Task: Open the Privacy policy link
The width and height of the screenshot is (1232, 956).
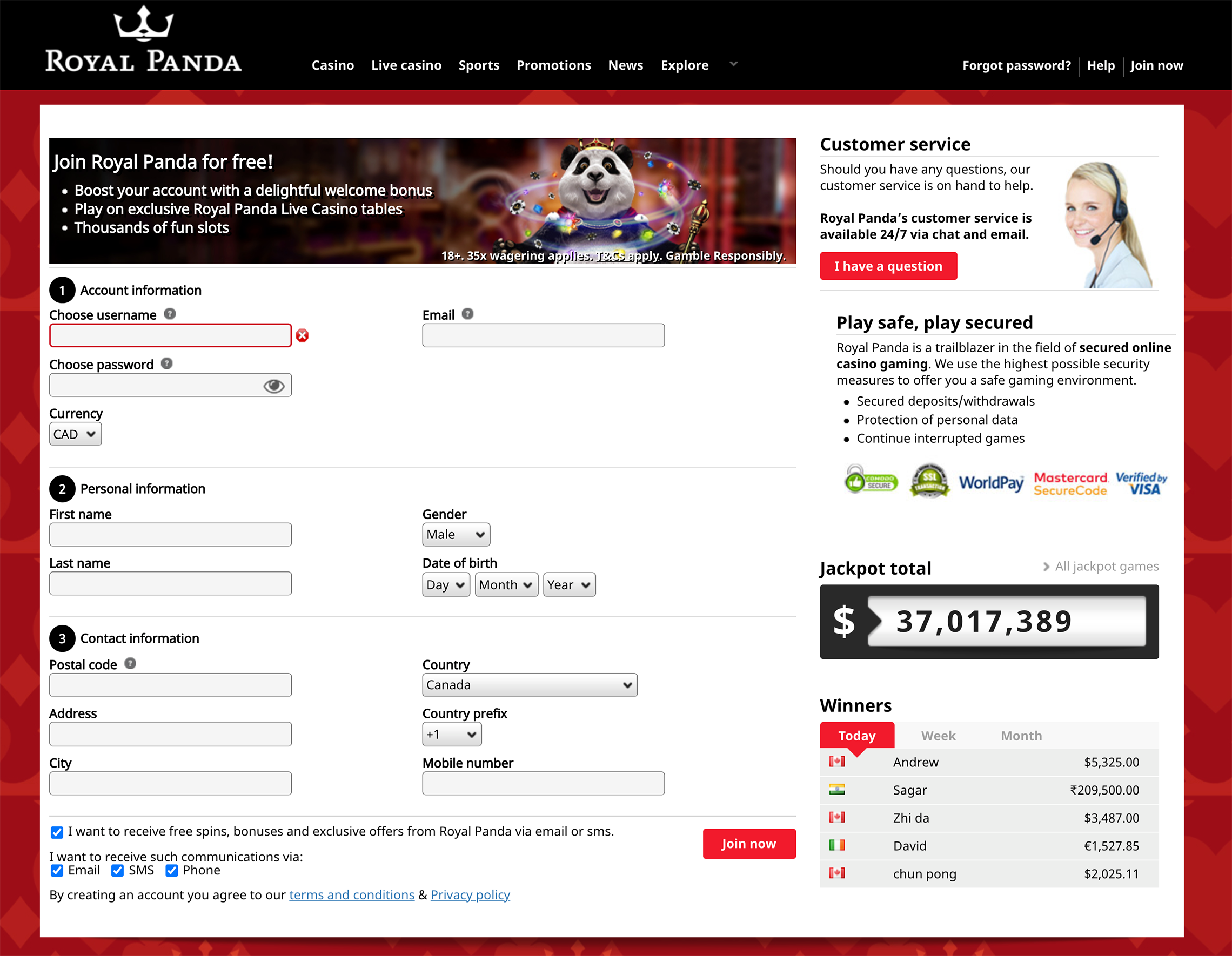Action: [471, 895]
